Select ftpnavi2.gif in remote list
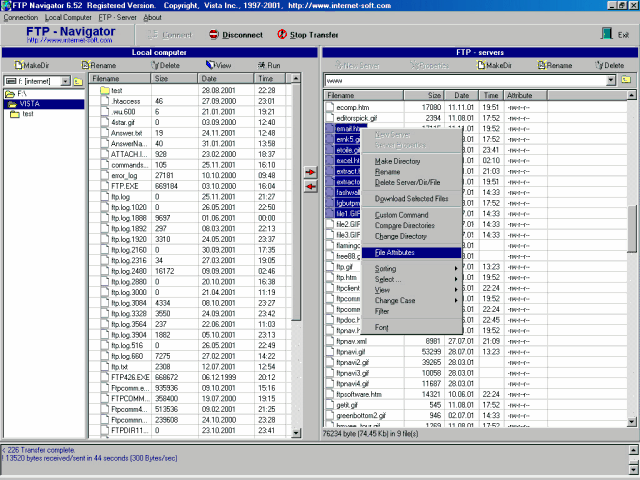This screenshot has height=480, width=640. (352, 362)
